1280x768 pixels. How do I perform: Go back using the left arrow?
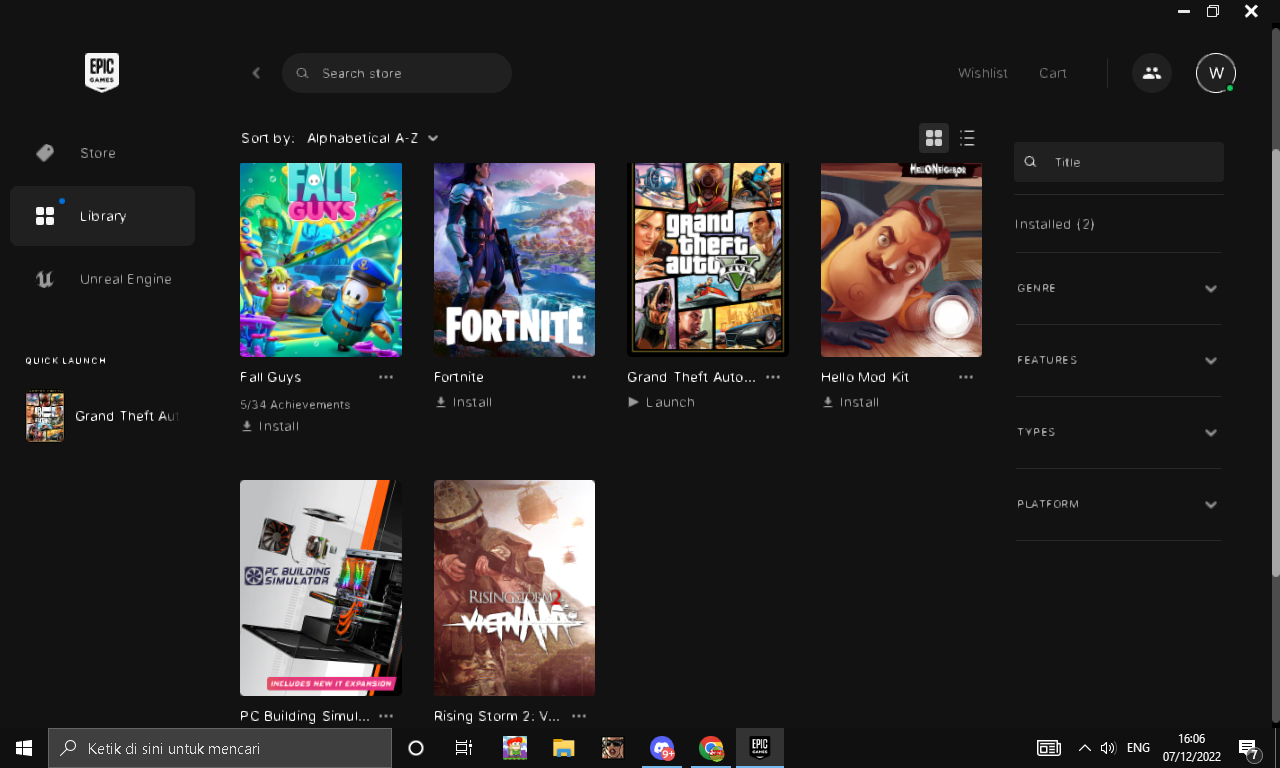(x=256, y=73)
